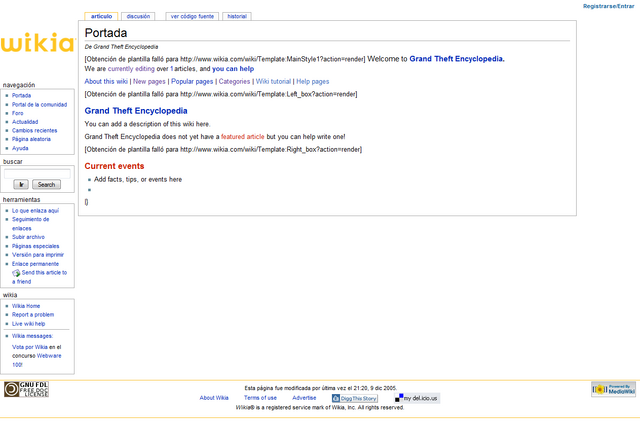Screen dimensions: 640x421
Task: Open Terms of use in footer
Action: (260, 398)
